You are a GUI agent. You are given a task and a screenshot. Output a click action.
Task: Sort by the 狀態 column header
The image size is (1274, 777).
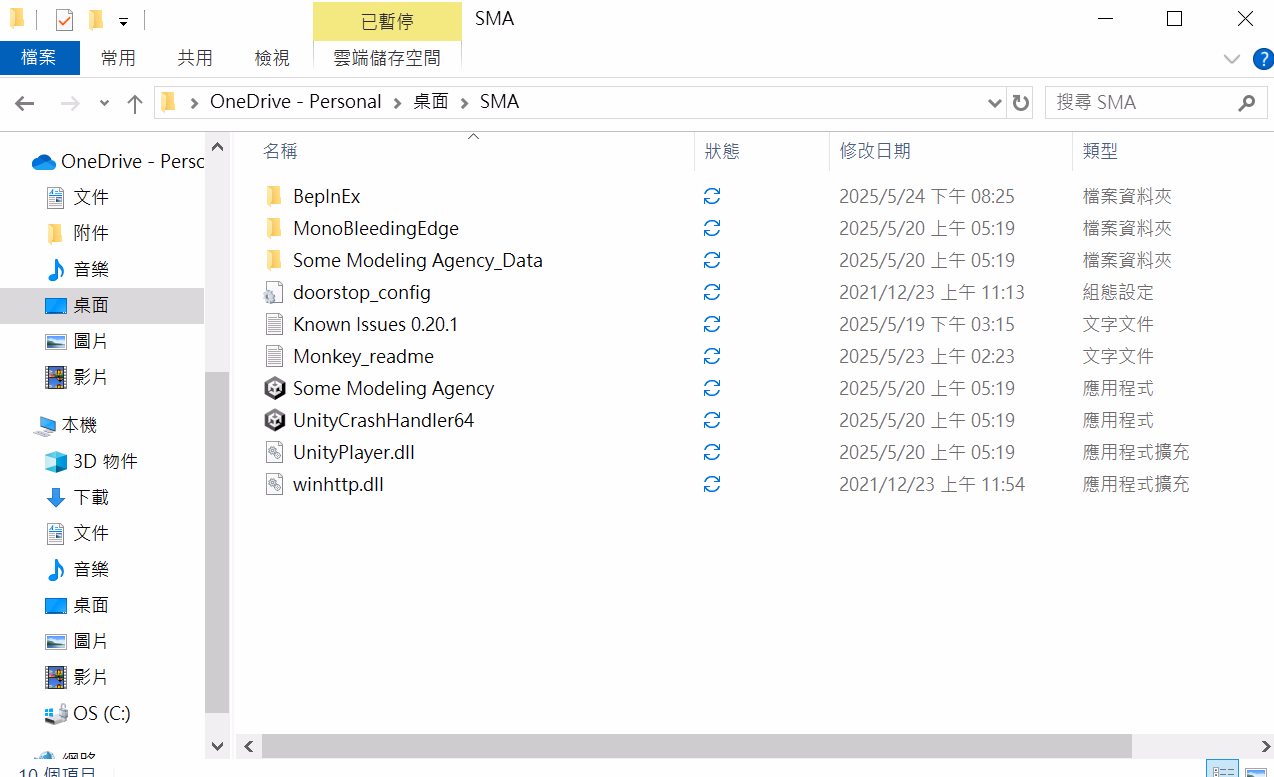[722, 151]
